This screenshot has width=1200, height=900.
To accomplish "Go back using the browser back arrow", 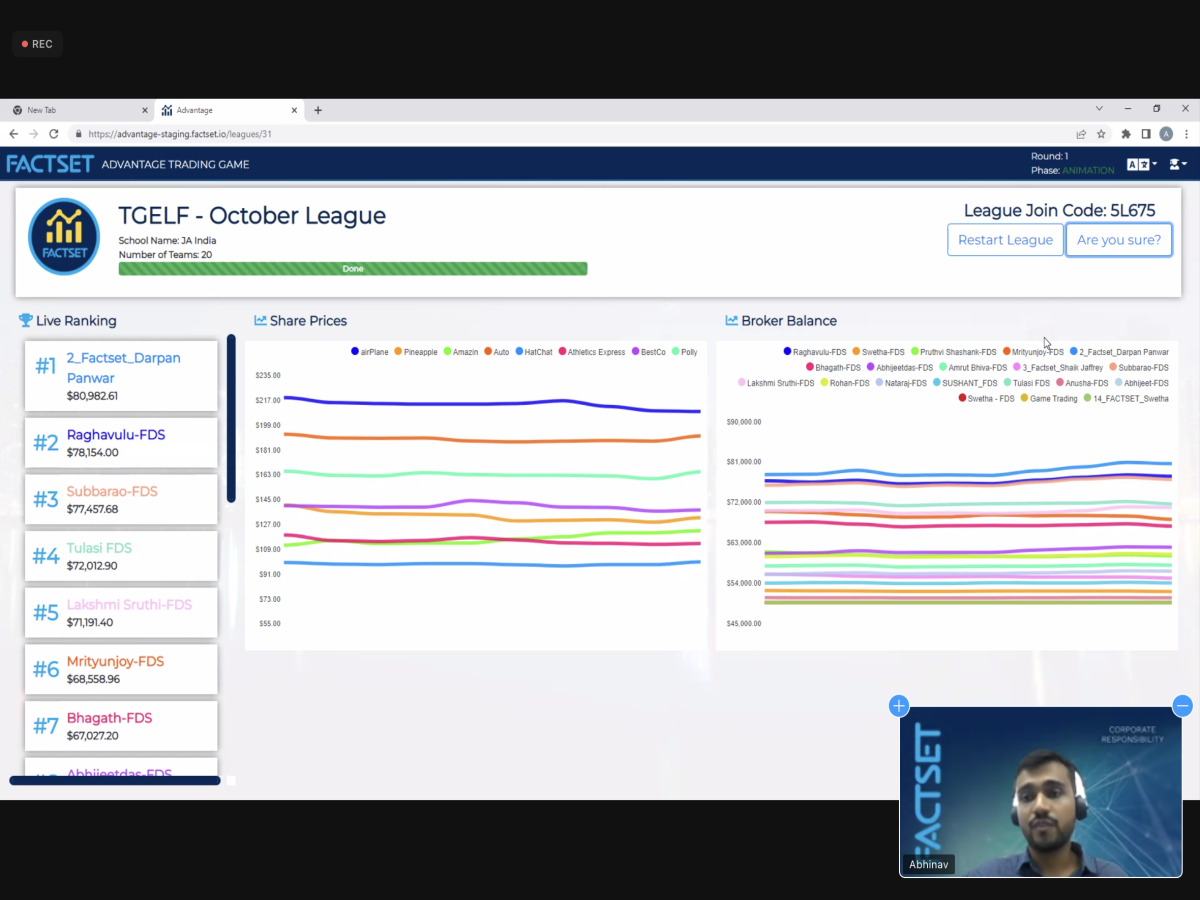I will pos(14,134).
